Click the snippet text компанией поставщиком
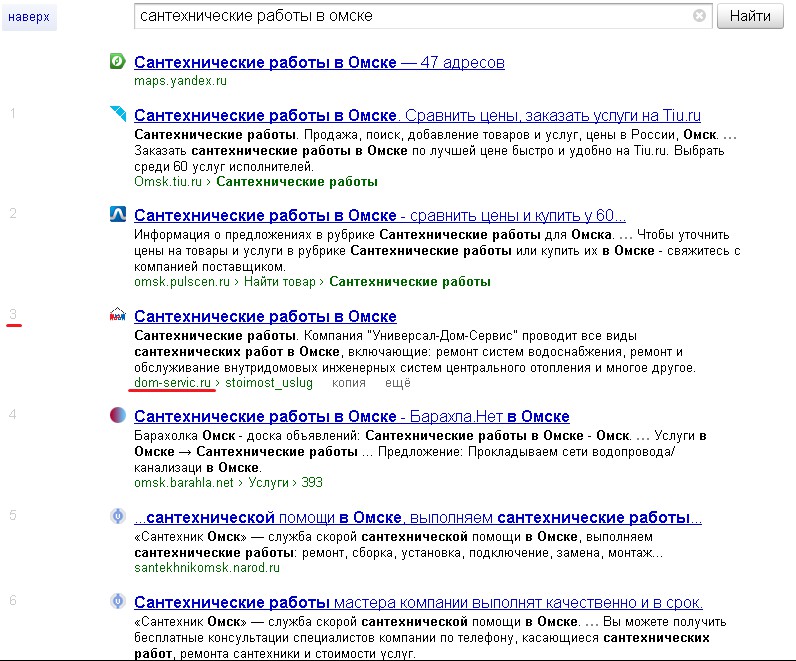 210,267
